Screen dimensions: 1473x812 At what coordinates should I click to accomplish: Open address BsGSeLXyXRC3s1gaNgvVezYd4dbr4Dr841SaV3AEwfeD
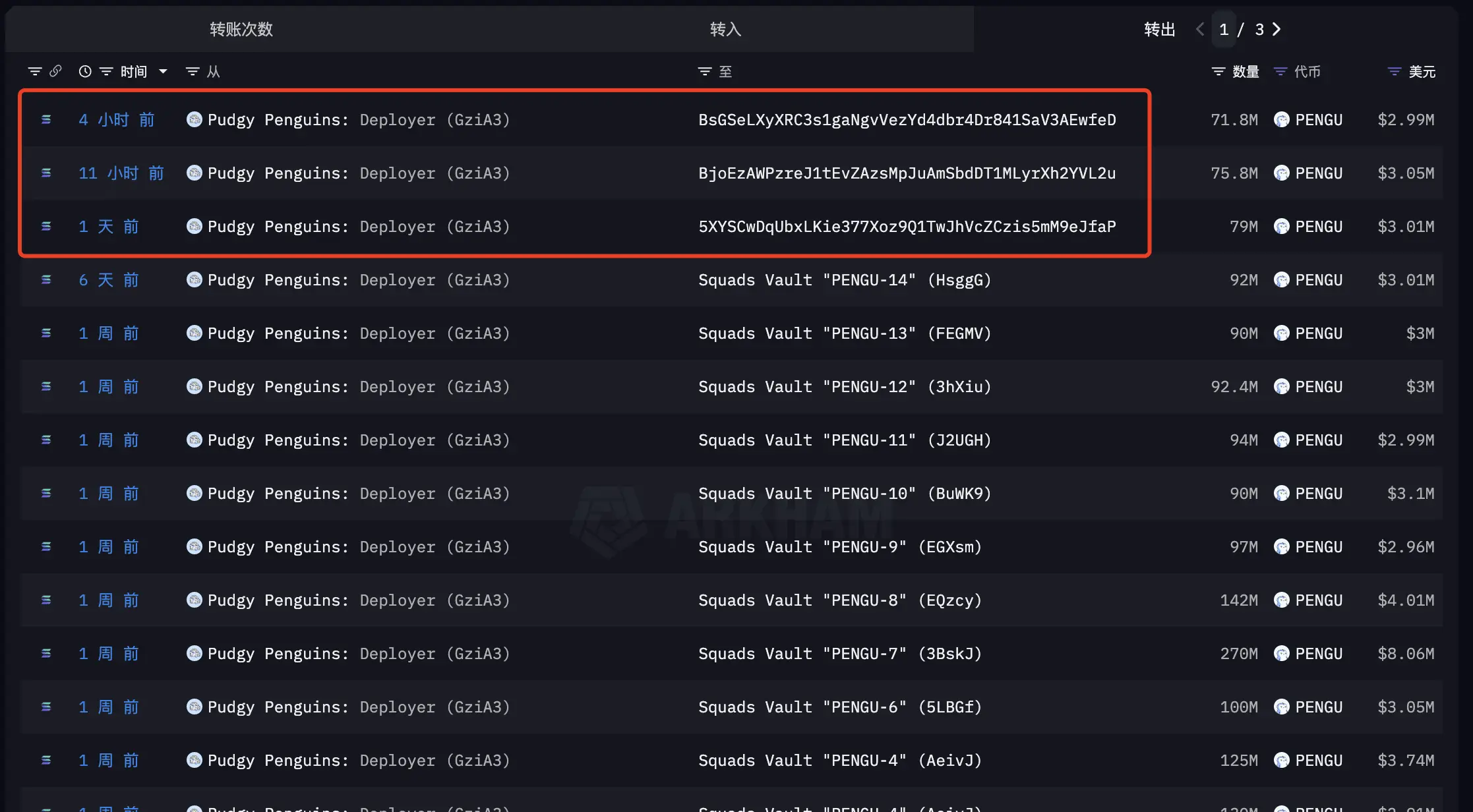coord(907,119)
